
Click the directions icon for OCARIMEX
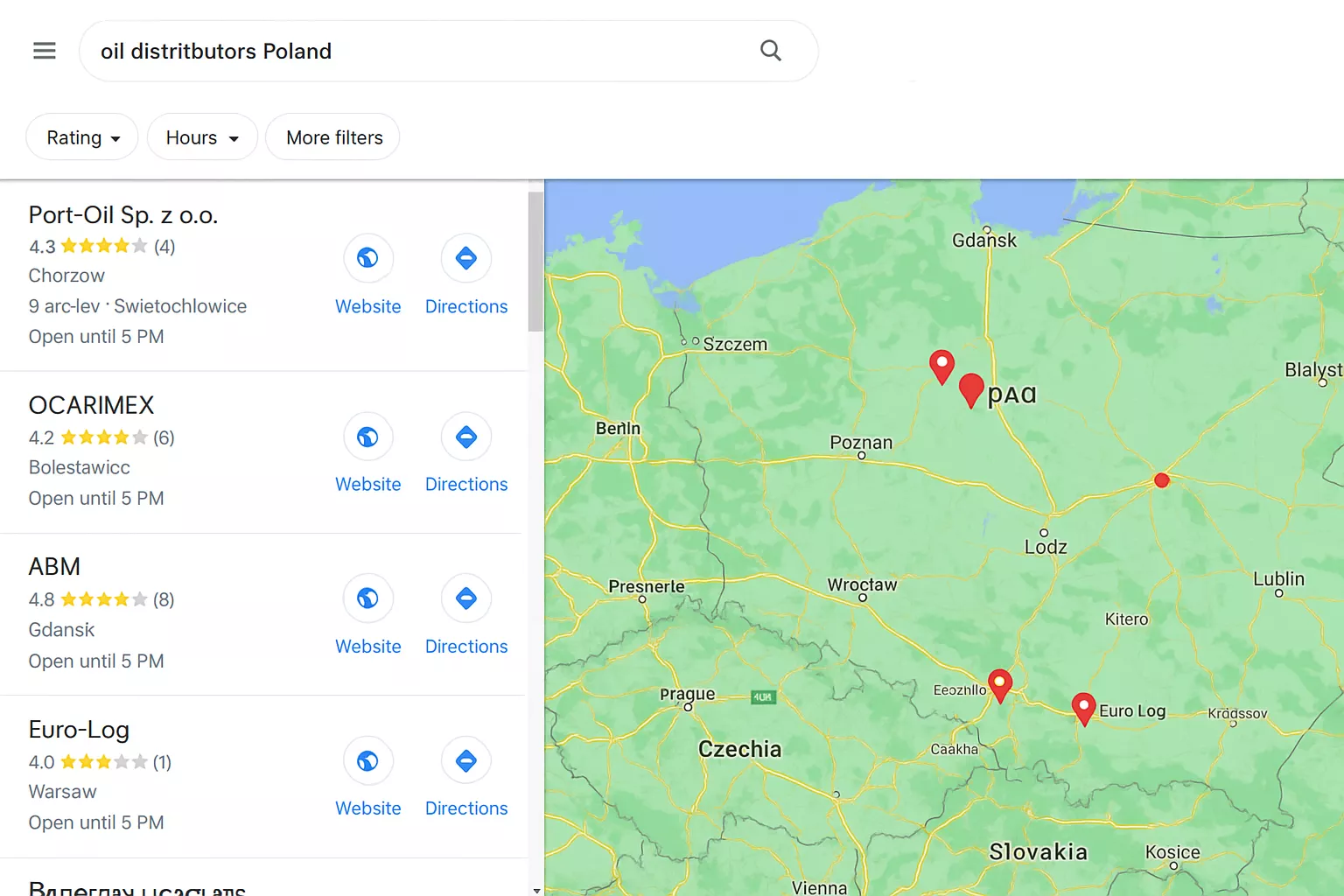465,437
